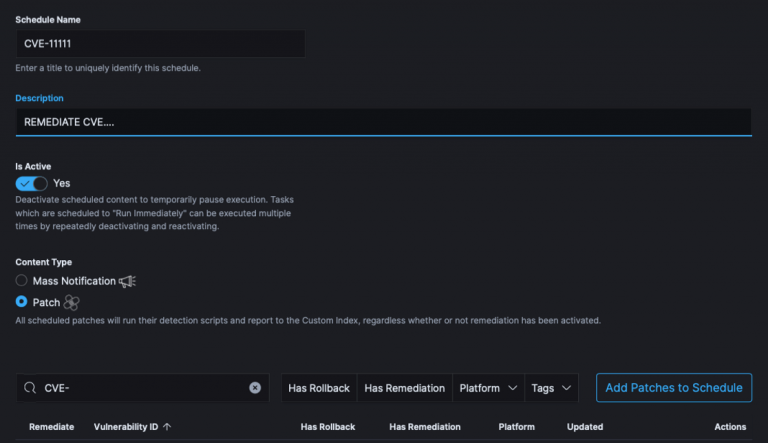Sort by the Updated column header

tap(585, 427)
